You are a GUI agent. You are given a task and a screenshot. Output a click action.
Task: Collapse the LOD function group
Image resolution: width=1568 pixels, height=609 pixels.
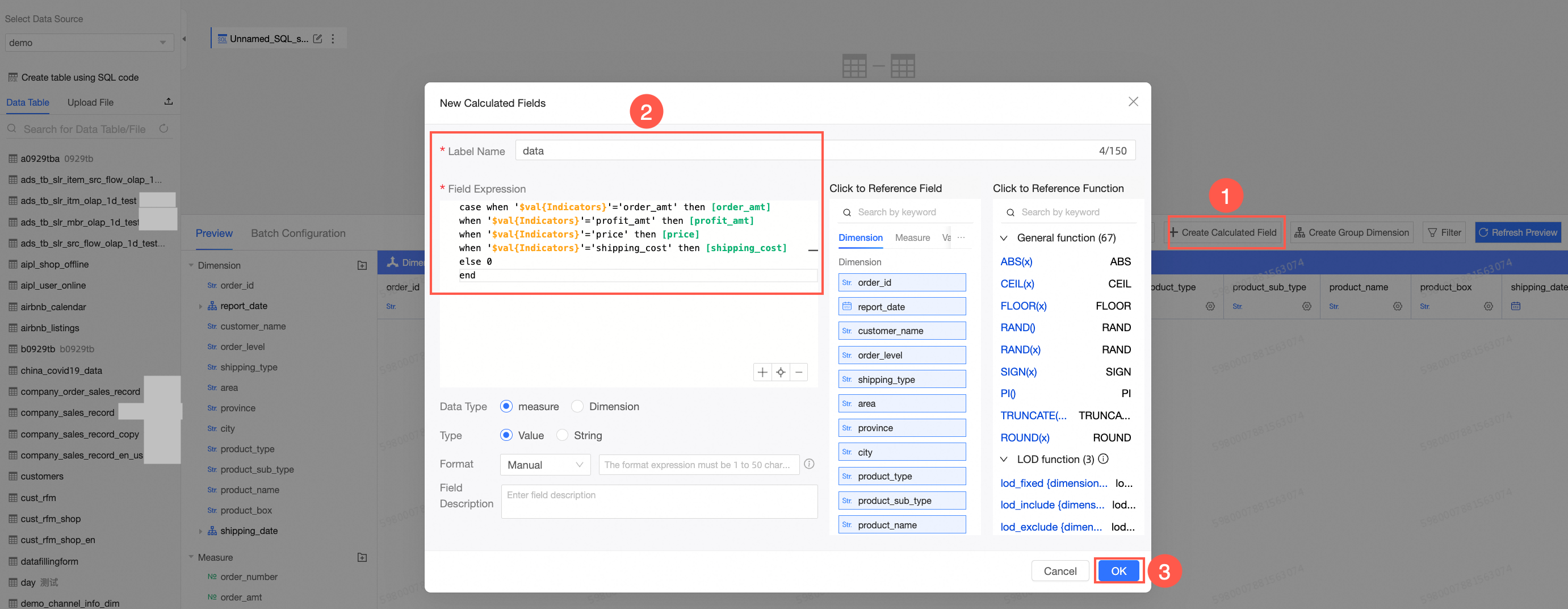coord(1004,459)
